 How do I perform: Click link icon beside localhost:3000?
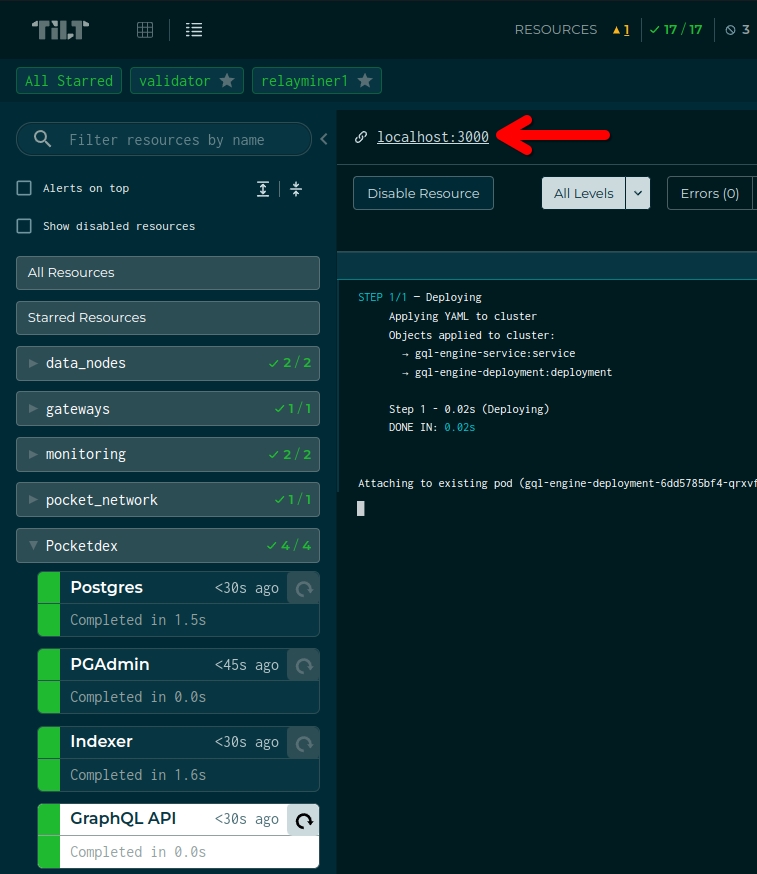pyautogui.click(x=361, y=137)
